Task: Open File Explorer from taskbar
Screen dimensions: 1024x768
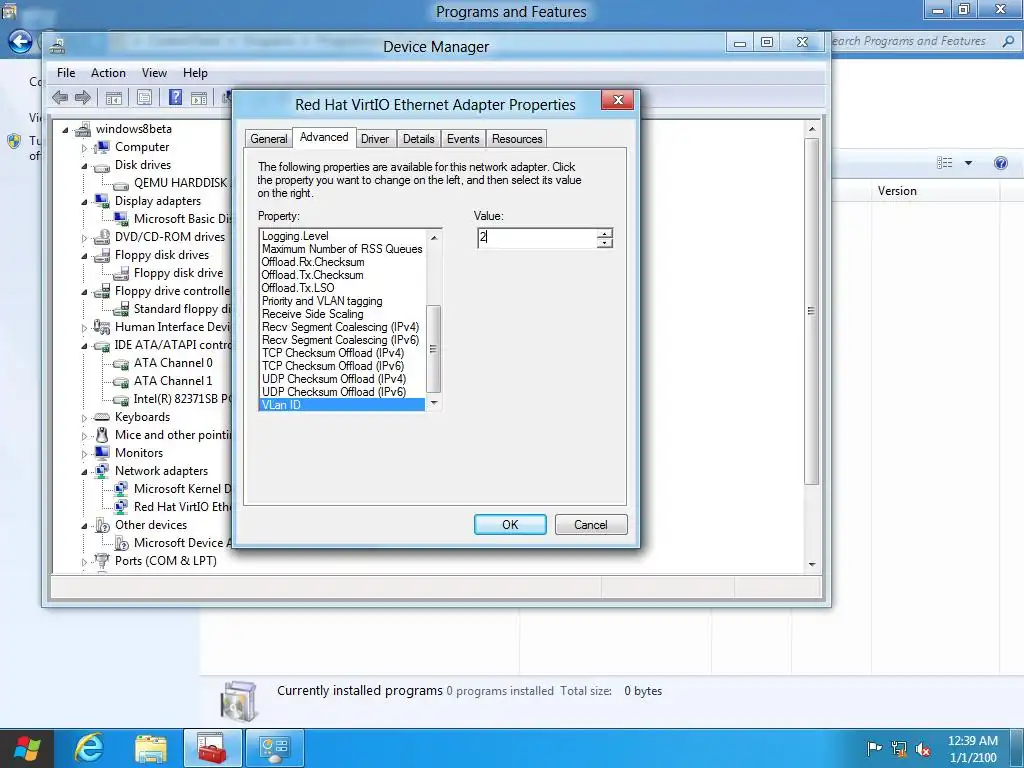Action: coord(151,748)
